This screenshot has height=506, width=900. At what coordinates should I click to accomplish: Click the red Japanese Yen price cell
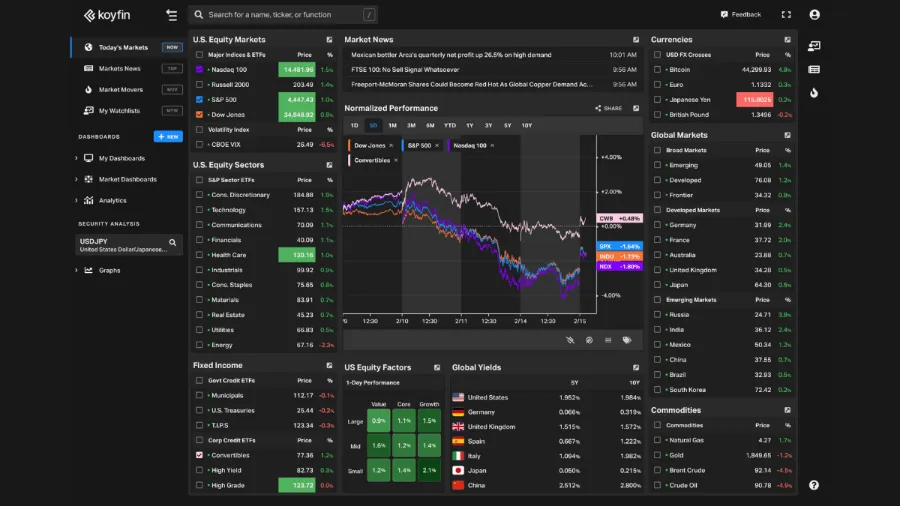tap(754, 100)
